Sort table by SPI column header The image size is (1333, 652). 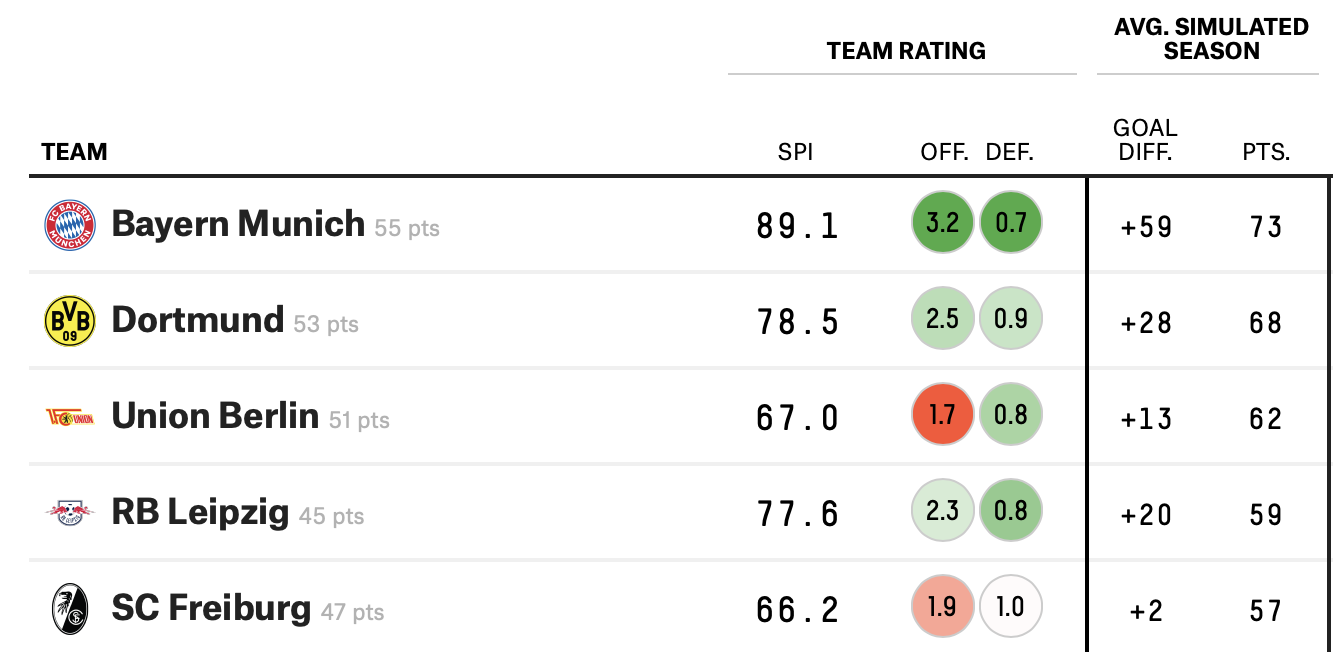795,153
